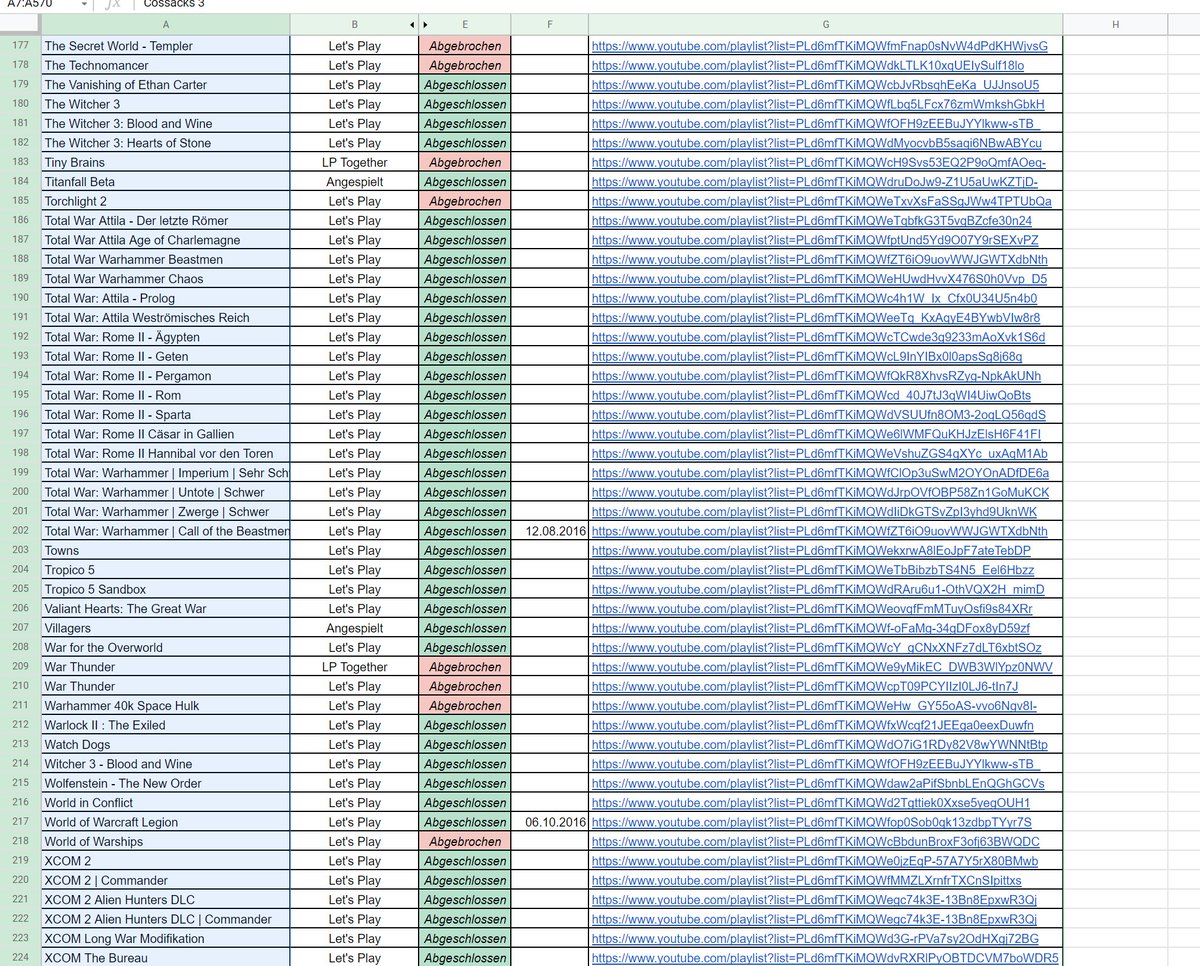The width and height of the screenshot is (1200, 966).
Task: Select cell 'Total War: Warhammer | Untote | Schwer'
Action: (x=165, y=492)
